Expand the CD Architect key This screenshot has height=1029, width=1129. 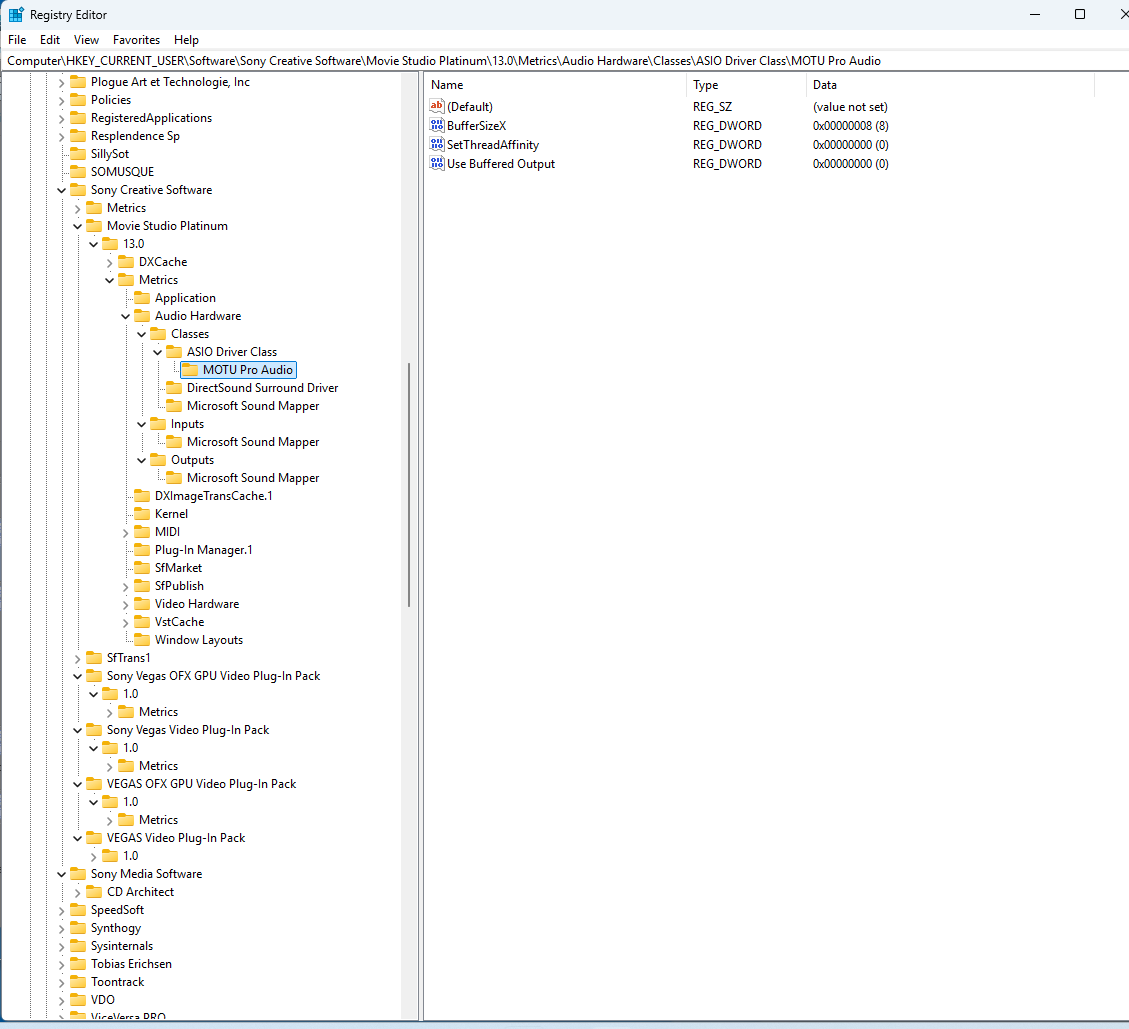point(77,893)
